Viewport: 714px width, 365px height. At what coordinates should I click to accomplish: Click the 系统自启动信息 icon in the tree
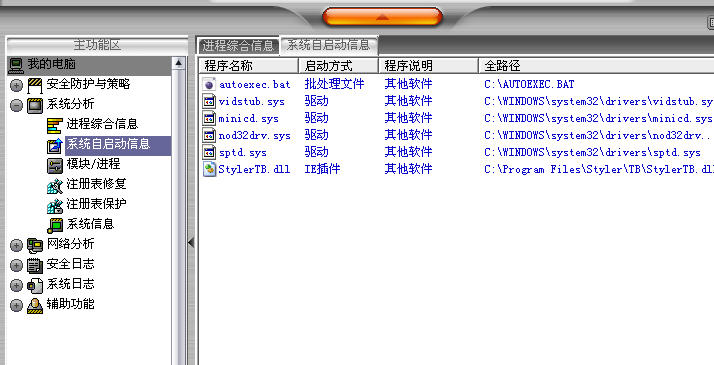click(55, 145)
